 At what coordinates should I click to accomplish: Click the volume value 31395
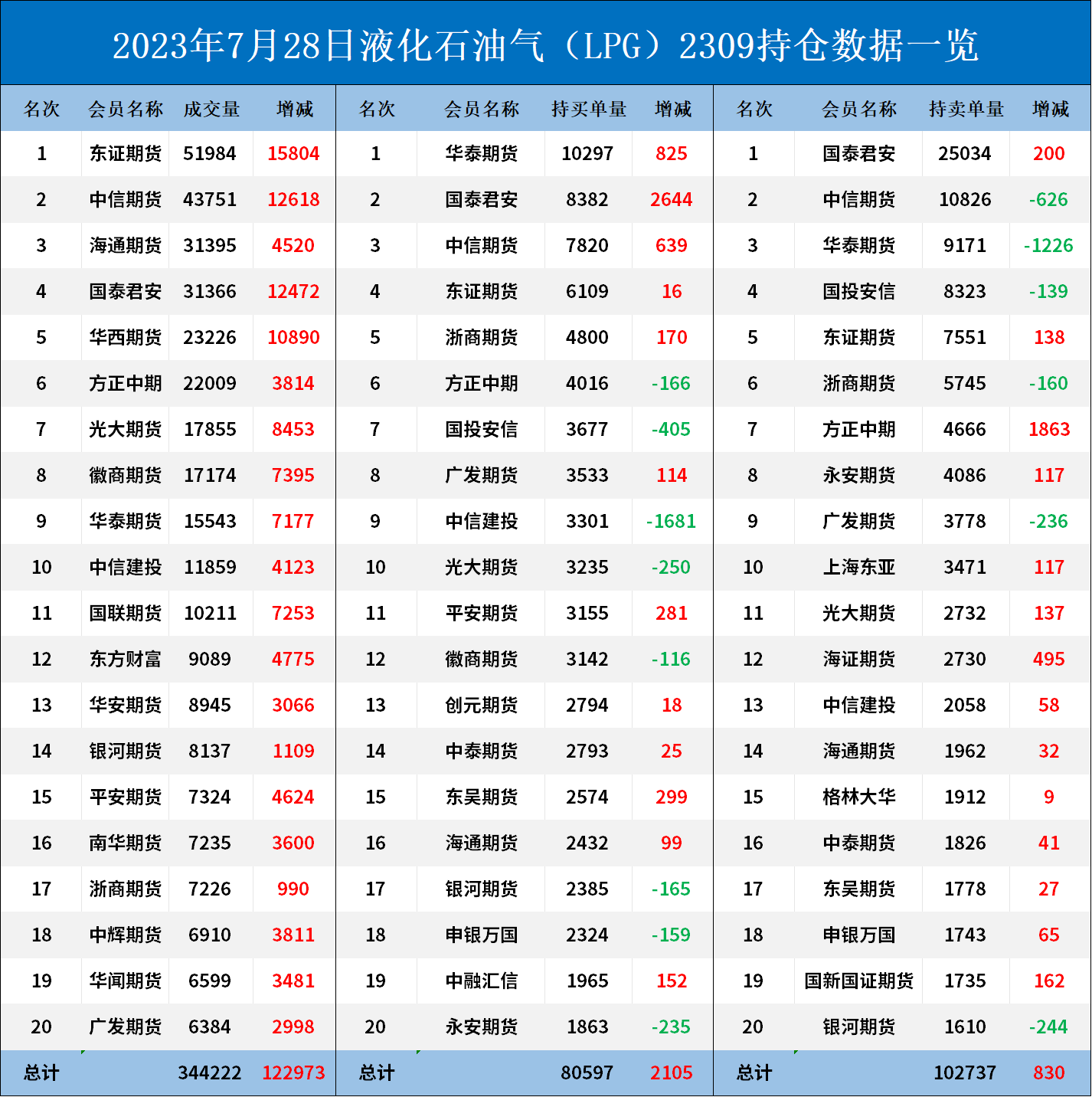(210, 246)
